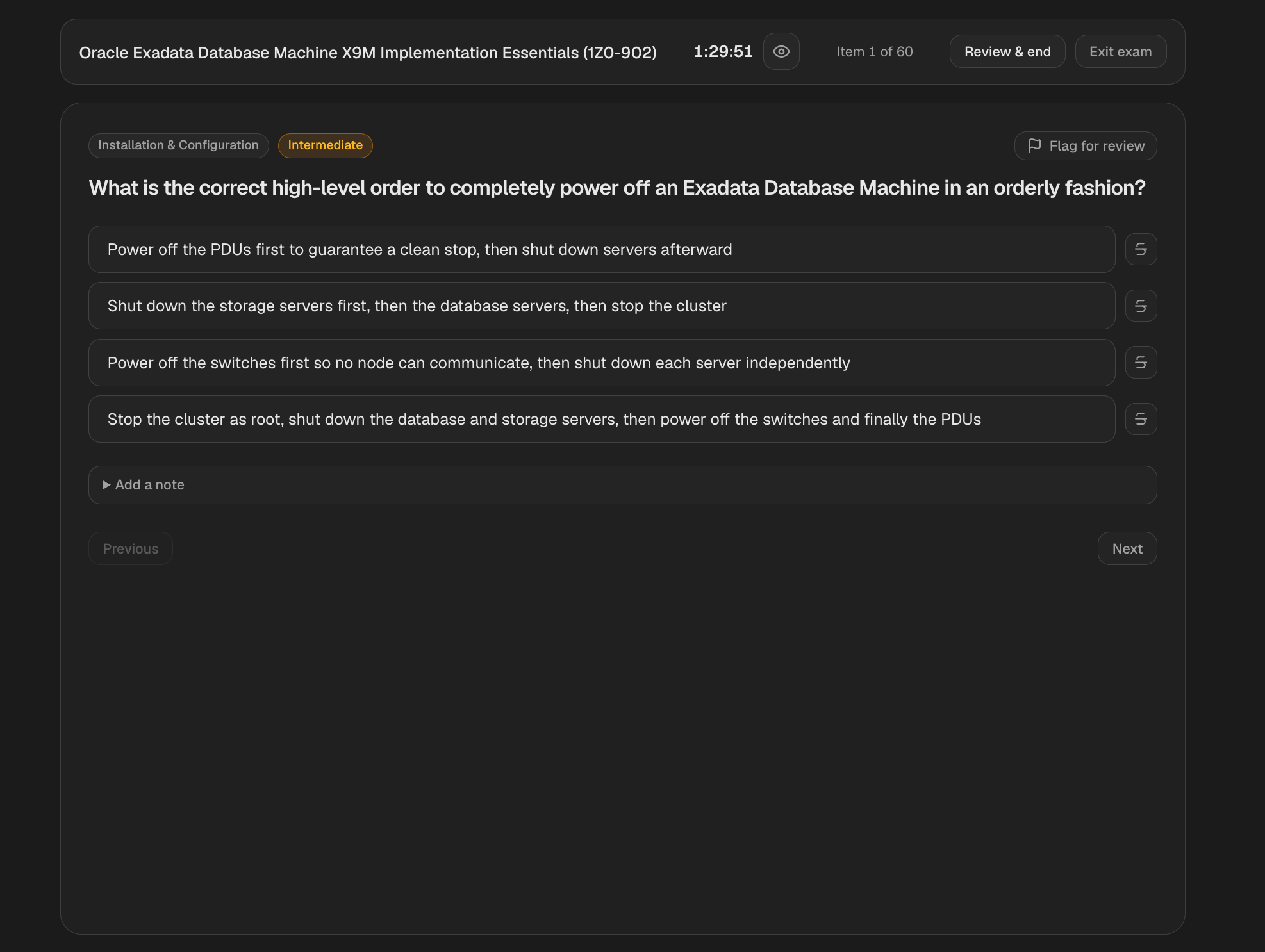The image size is (1265, 952).
Task: Click the Installation & Configuration tag
Action: (x=178, y=145)
